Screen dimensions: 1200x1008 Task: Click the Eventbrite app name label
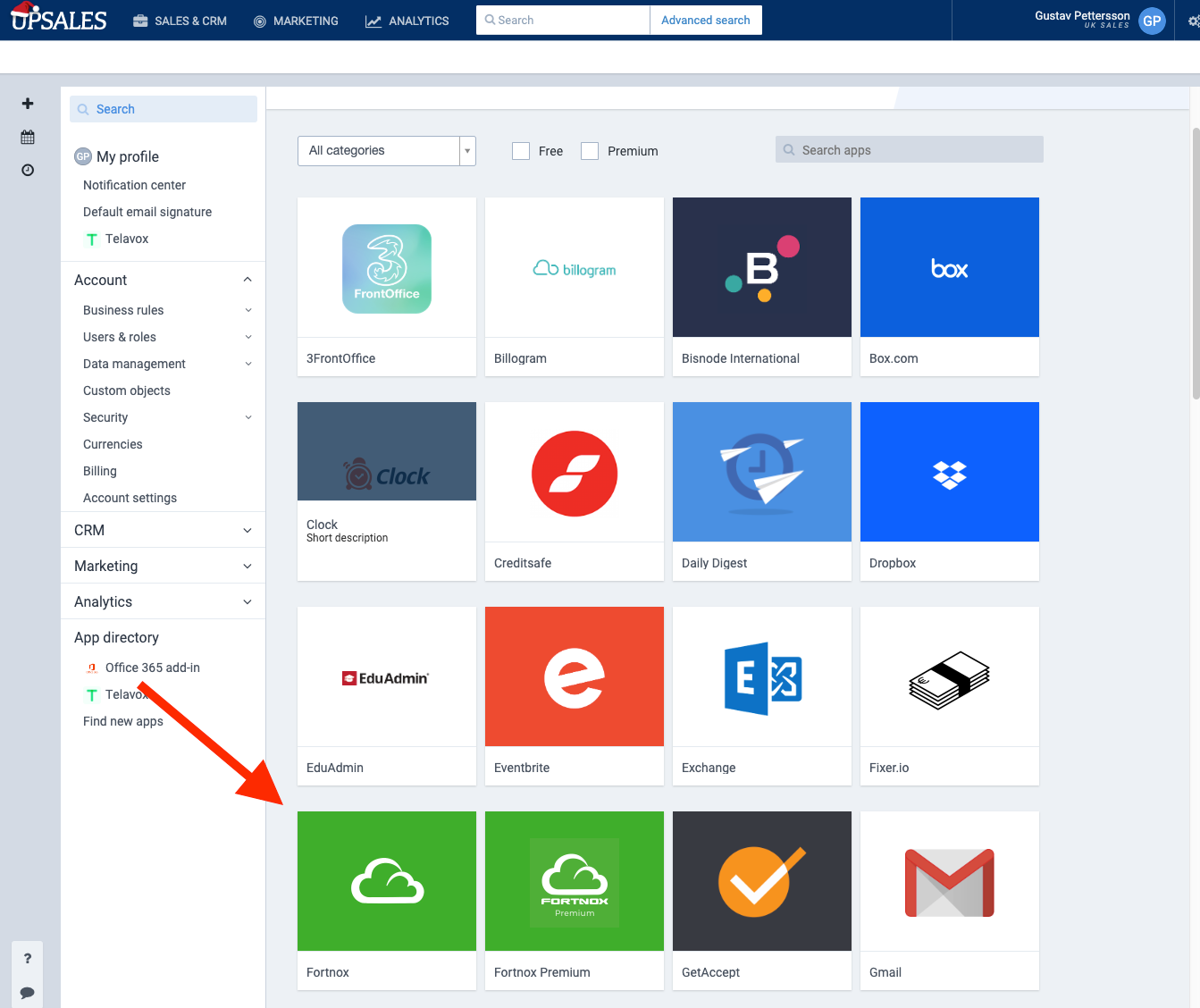click(x=522, y=768)
